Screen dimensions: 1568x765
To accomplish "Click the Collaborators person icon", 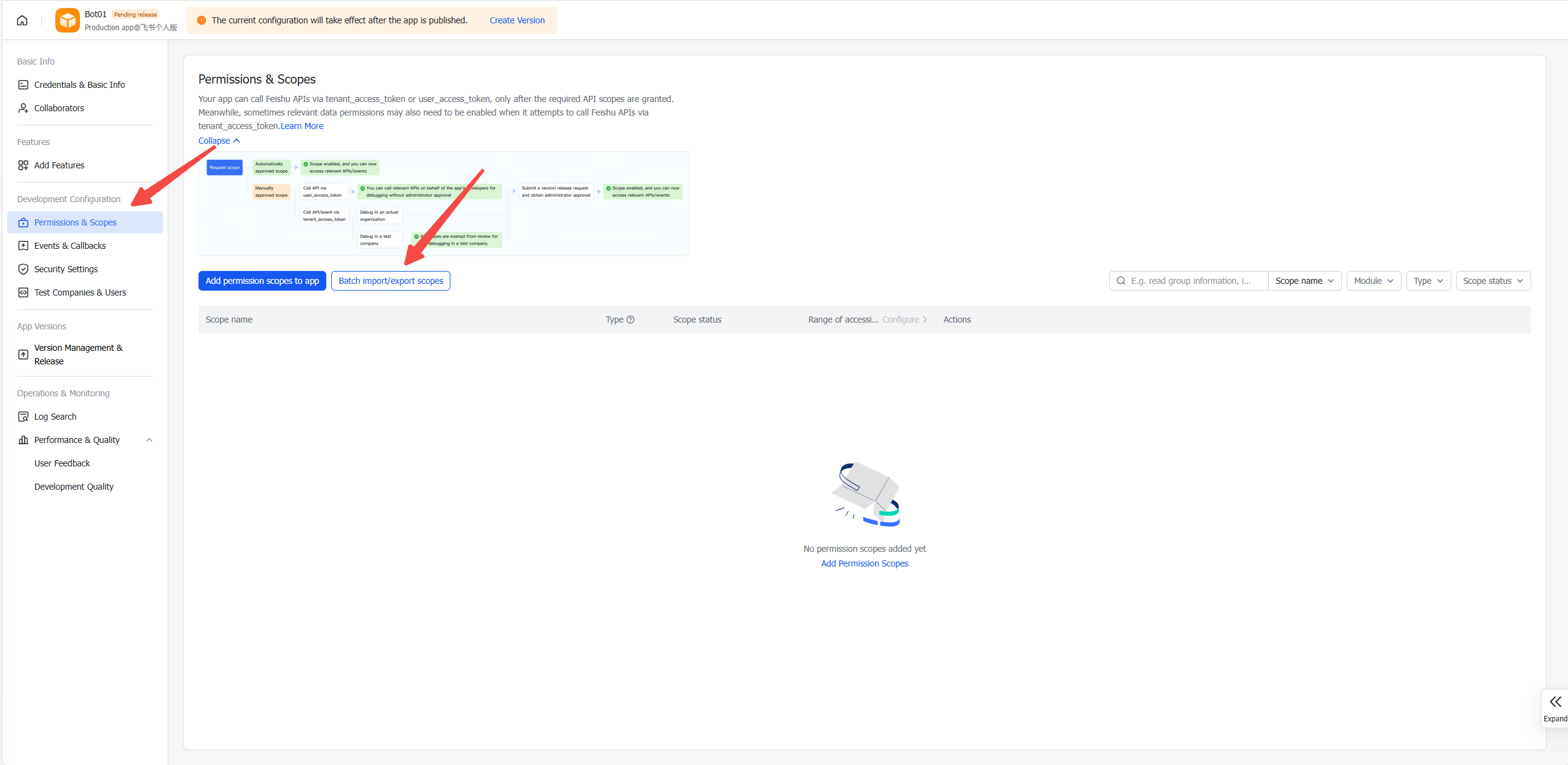I will 23,108.
